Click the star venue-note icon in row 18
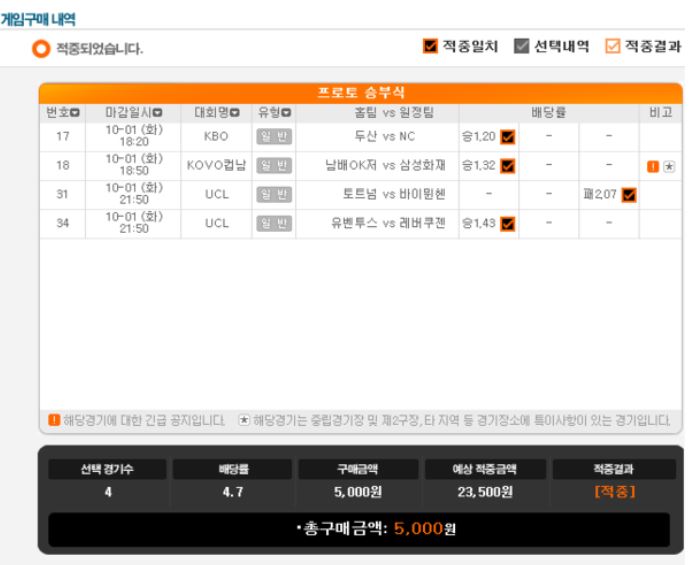Image resolution: width=695 pixels, height=565 pixels. point(669,167)
